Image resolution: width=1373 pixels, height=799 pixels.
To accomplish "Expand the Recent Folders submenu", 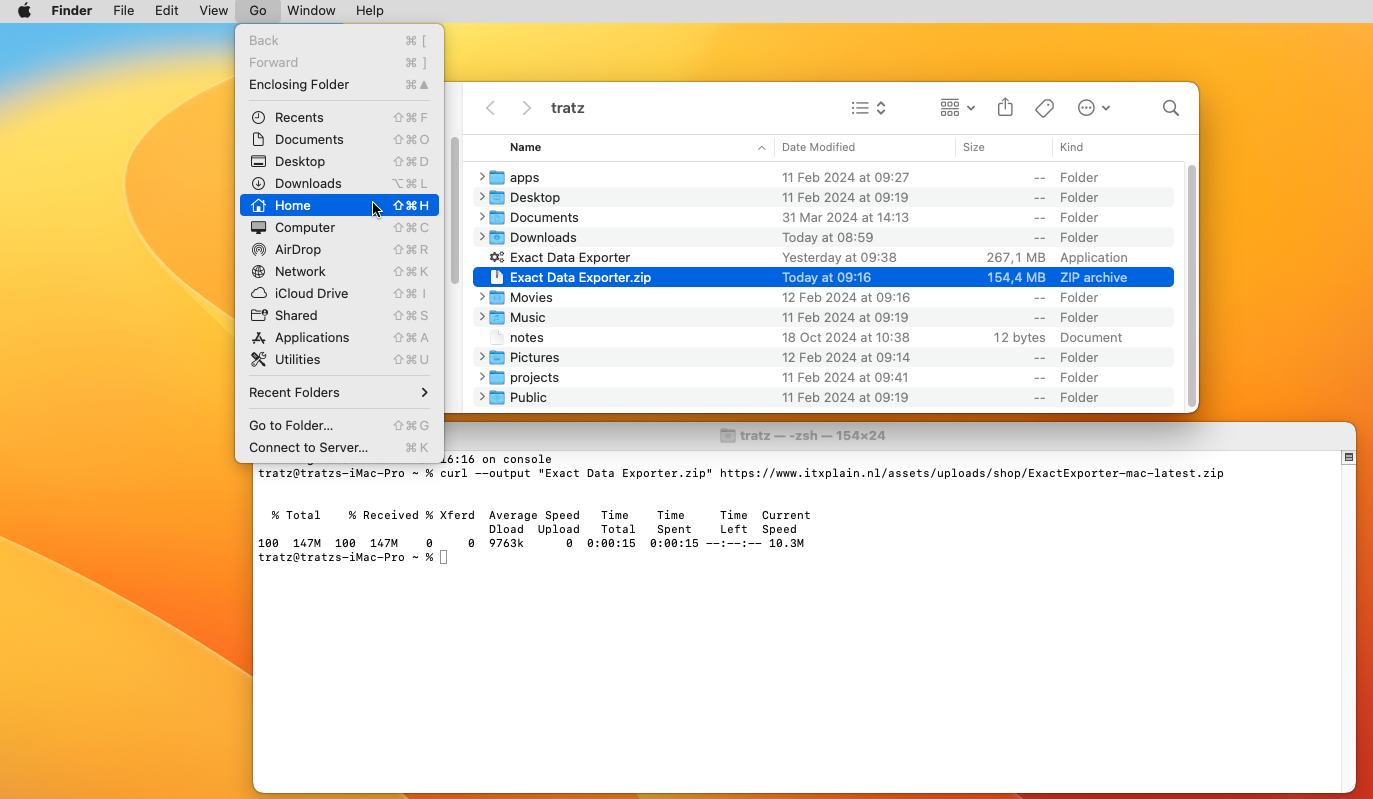I will [338, 392].
